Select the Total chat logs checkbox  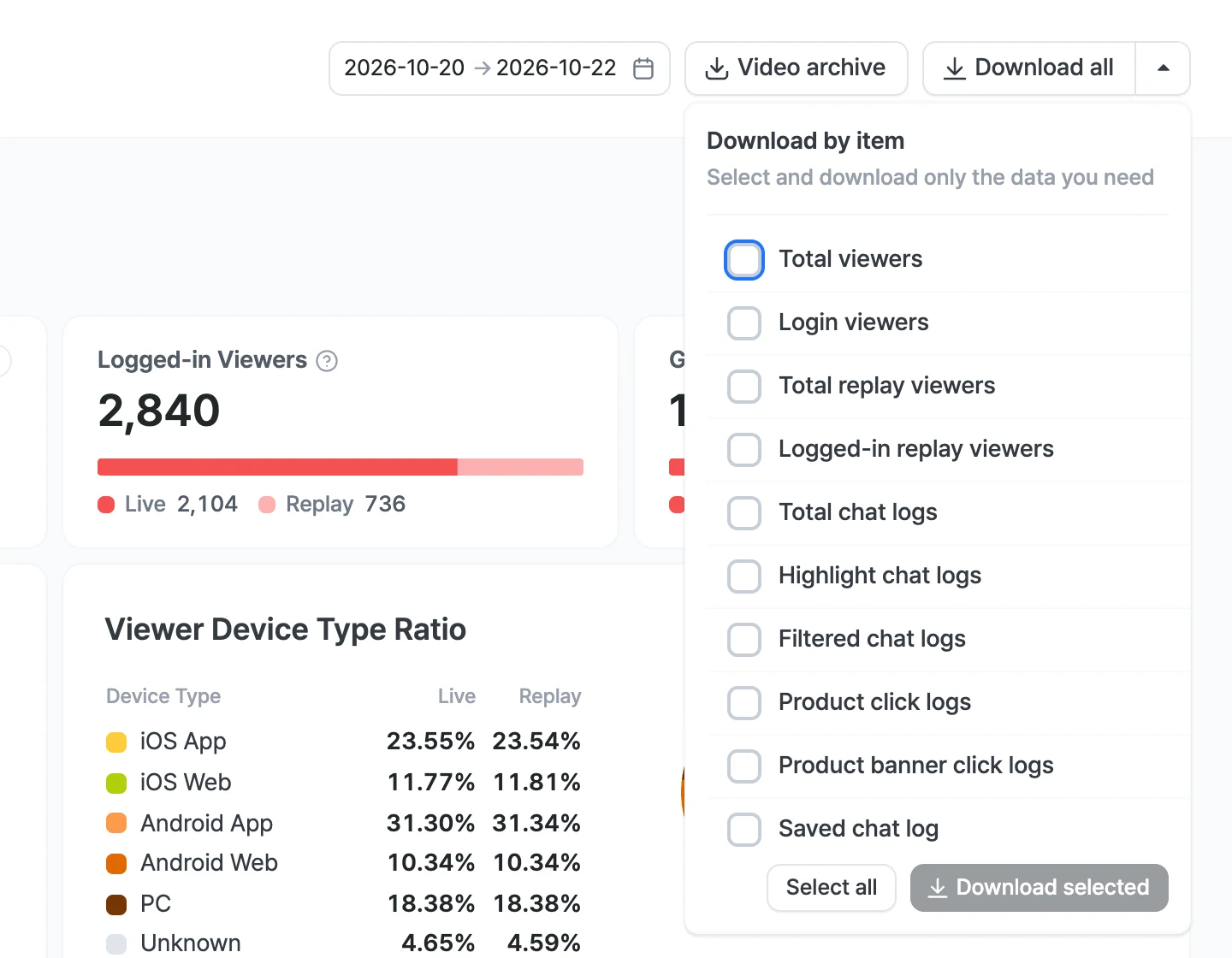tap(744, 513)
